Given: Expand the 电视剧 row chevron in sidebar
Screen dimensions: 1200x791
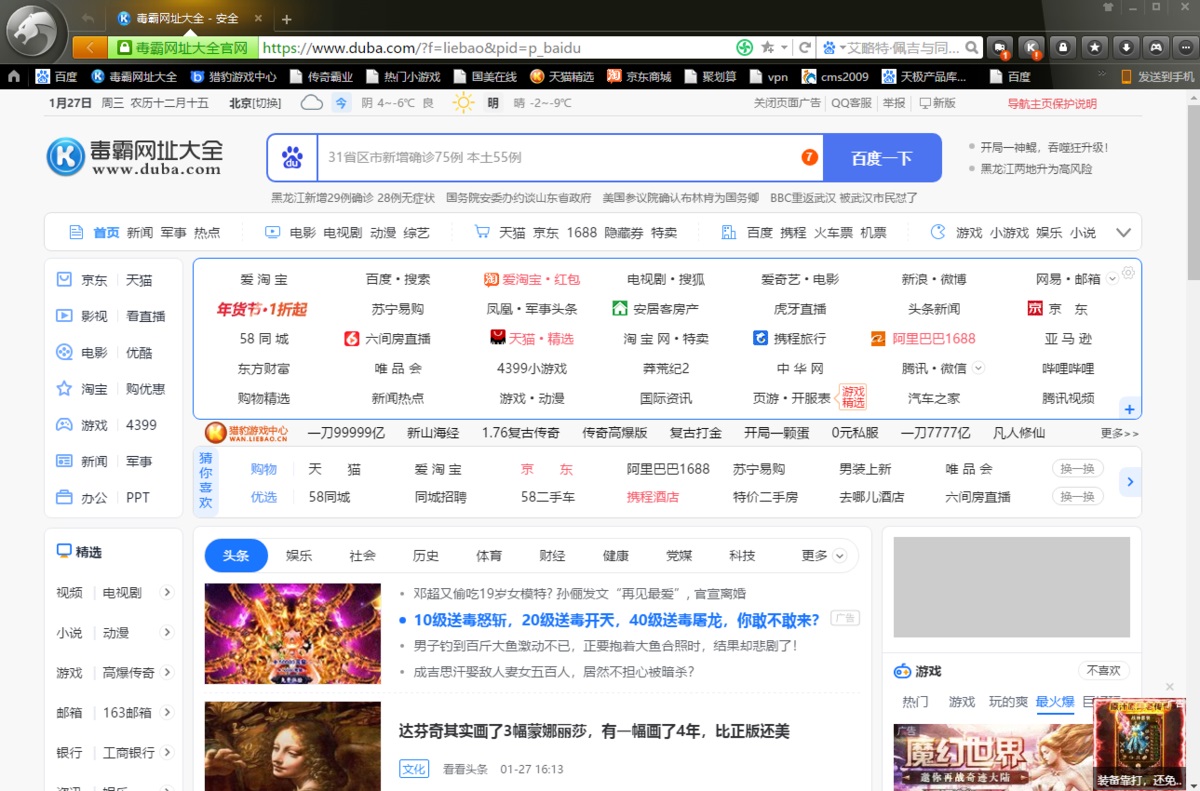Looking at the screenshot, I should point(167,592).
